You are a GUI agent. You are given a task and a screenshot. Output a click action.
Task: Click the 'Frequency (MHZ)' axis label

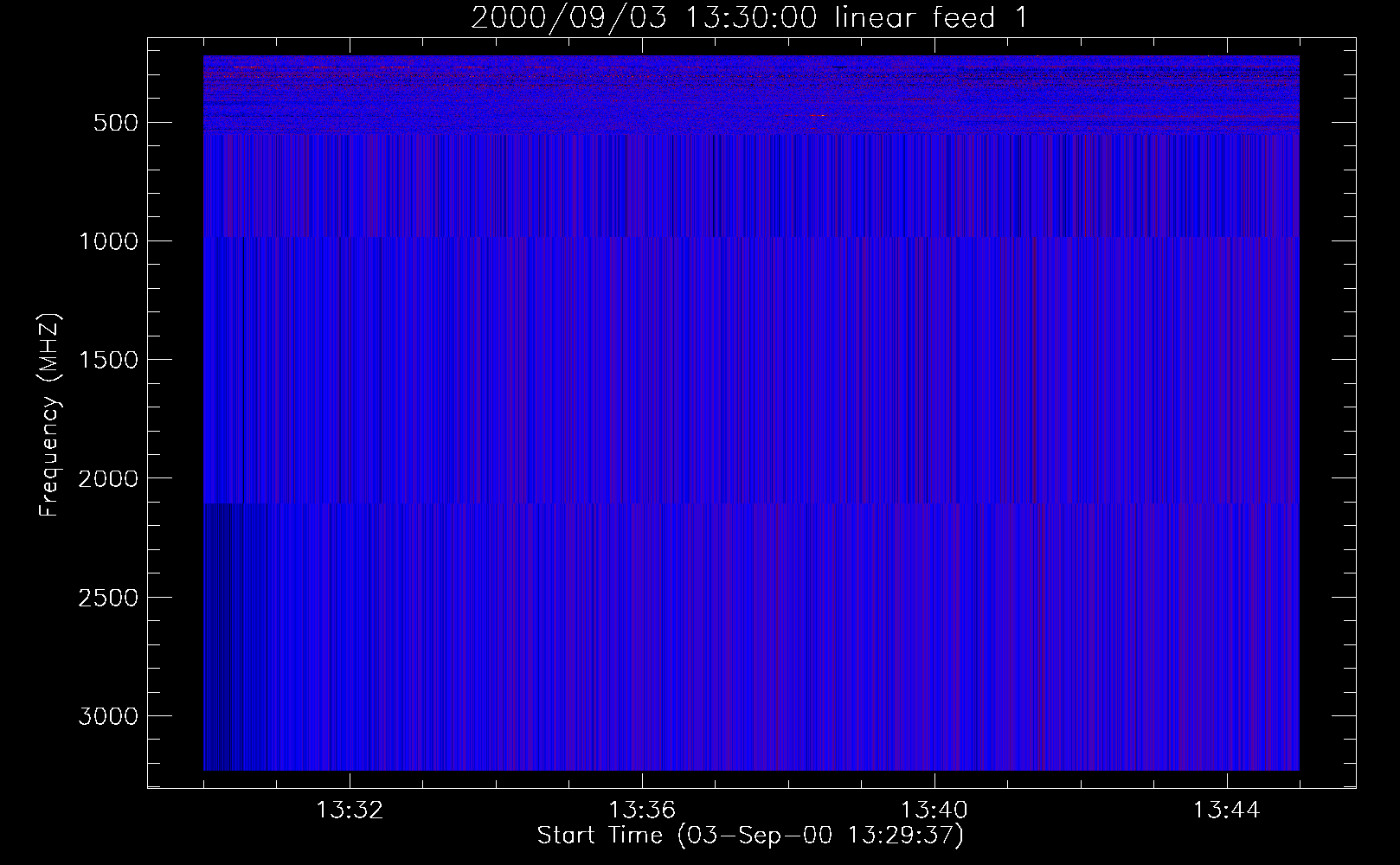pos(49,415)
